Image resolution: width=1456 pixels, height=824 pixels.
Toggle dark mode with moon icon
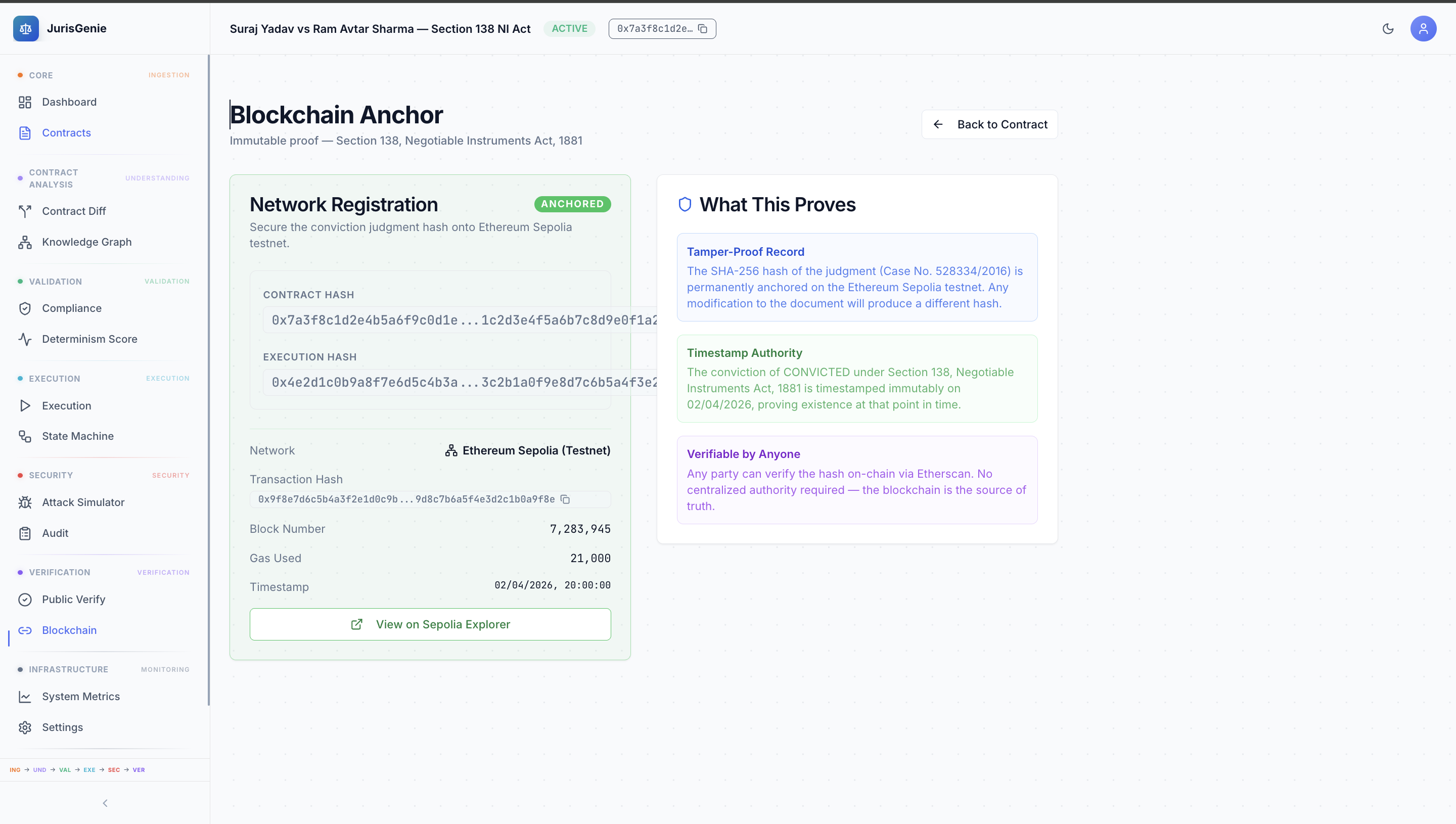pyautogui.click(x=1388, y=29)
